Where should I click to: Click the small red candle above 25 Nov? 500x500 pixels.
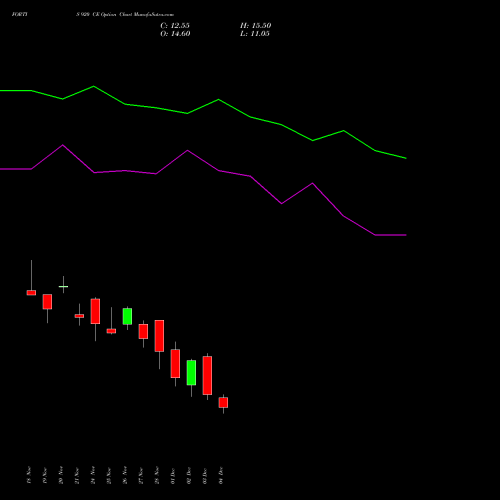coord(111,331)
